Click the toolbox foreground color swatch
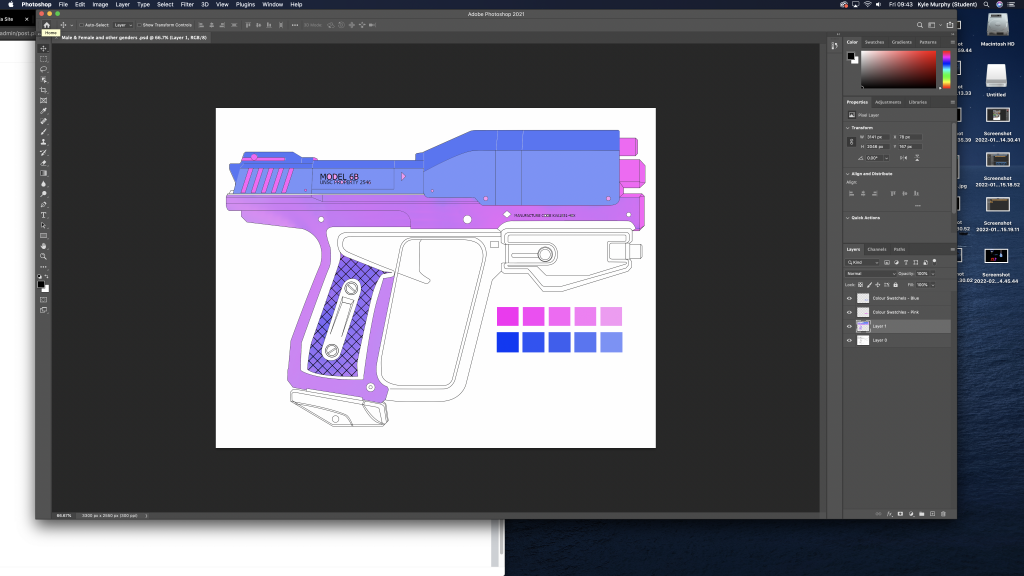 point(41,285)
